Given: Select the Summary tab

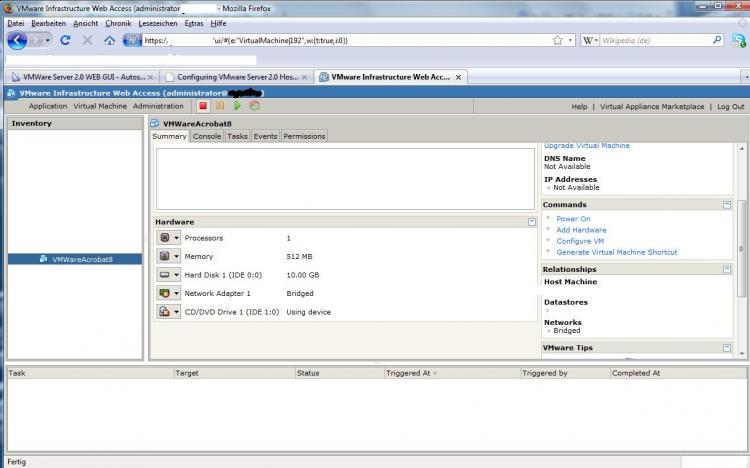Looking at the screenshot, I should pos(169,136).
